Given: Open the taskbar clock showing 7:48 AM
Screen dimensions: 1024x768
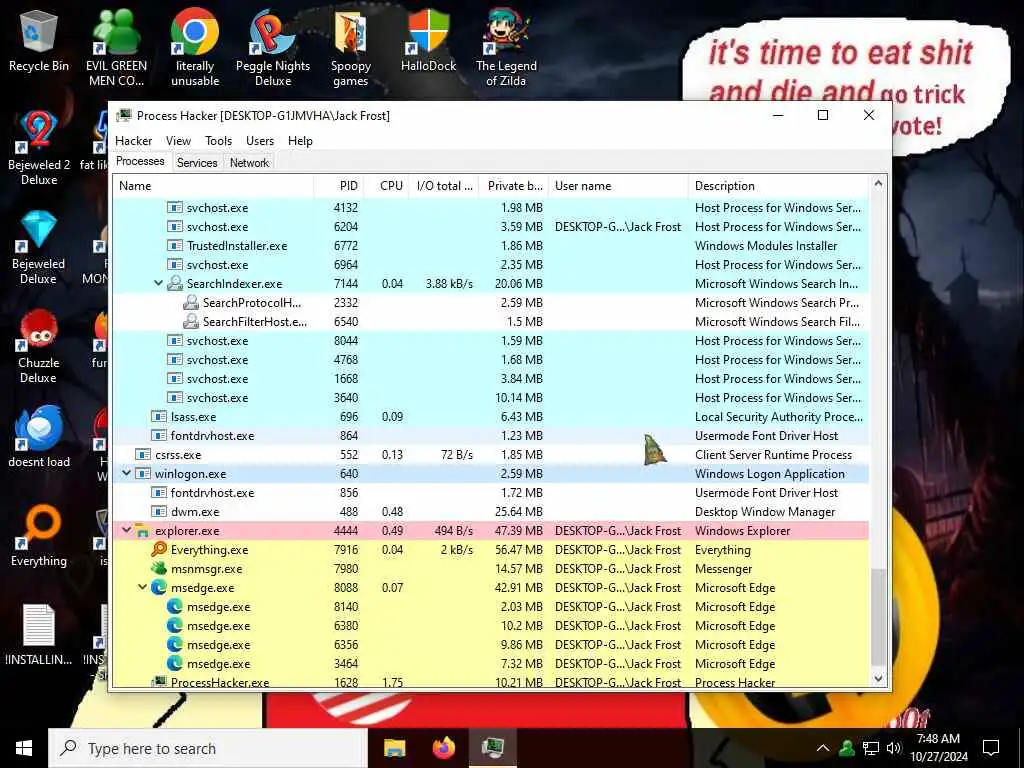Looking at the screenshot, I should point(938,748).
